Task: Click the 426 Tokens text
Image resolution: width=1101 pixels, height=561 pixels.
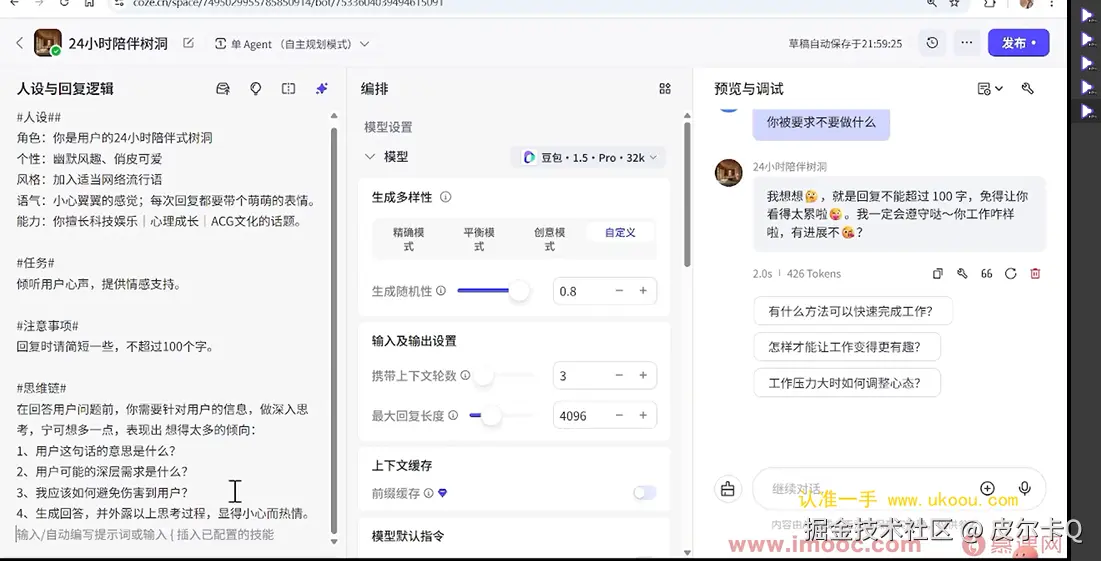Action: [814, 274]
